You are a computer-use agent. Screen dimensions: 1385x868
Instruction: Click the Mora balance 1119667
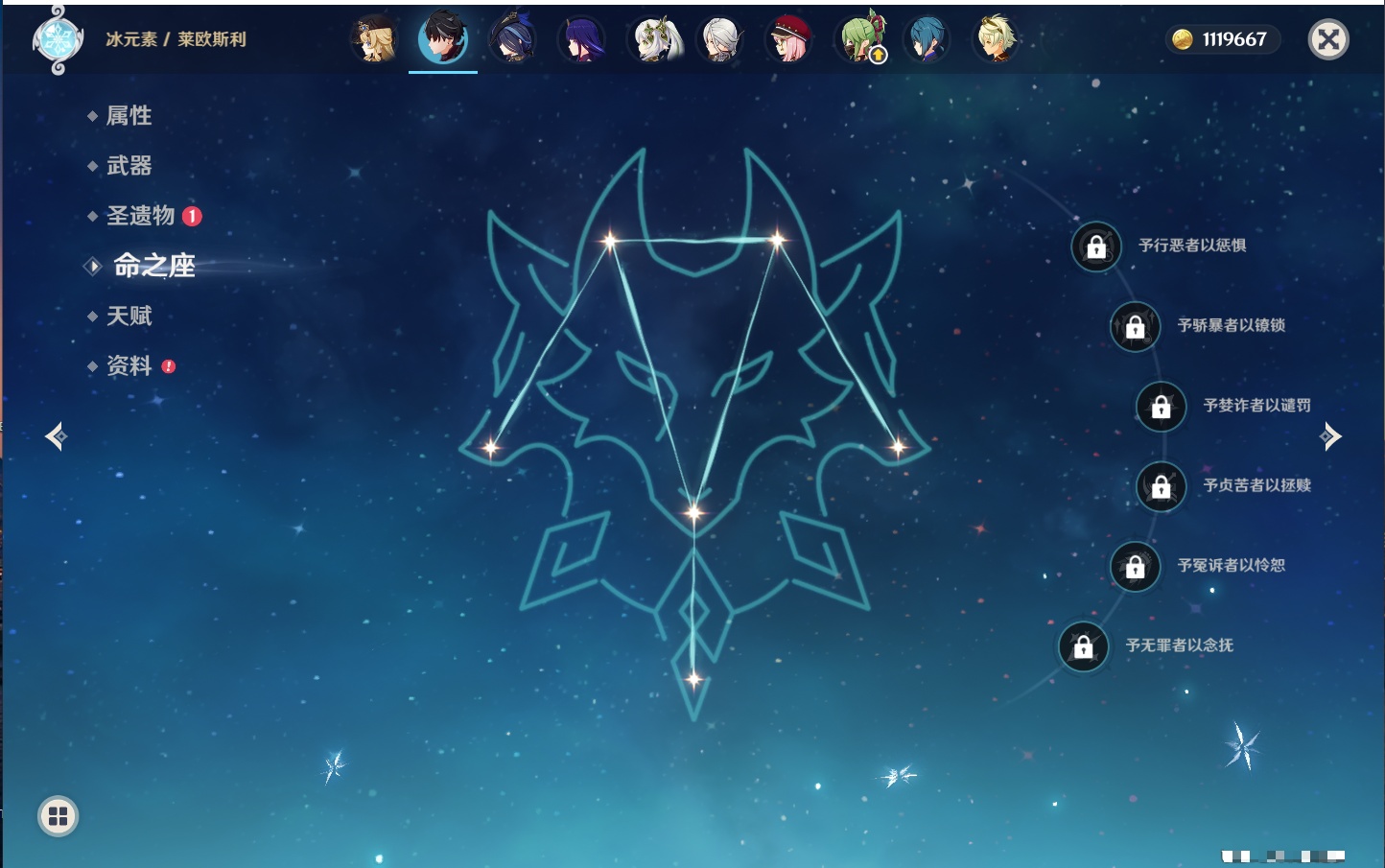tap(1234, 39)
